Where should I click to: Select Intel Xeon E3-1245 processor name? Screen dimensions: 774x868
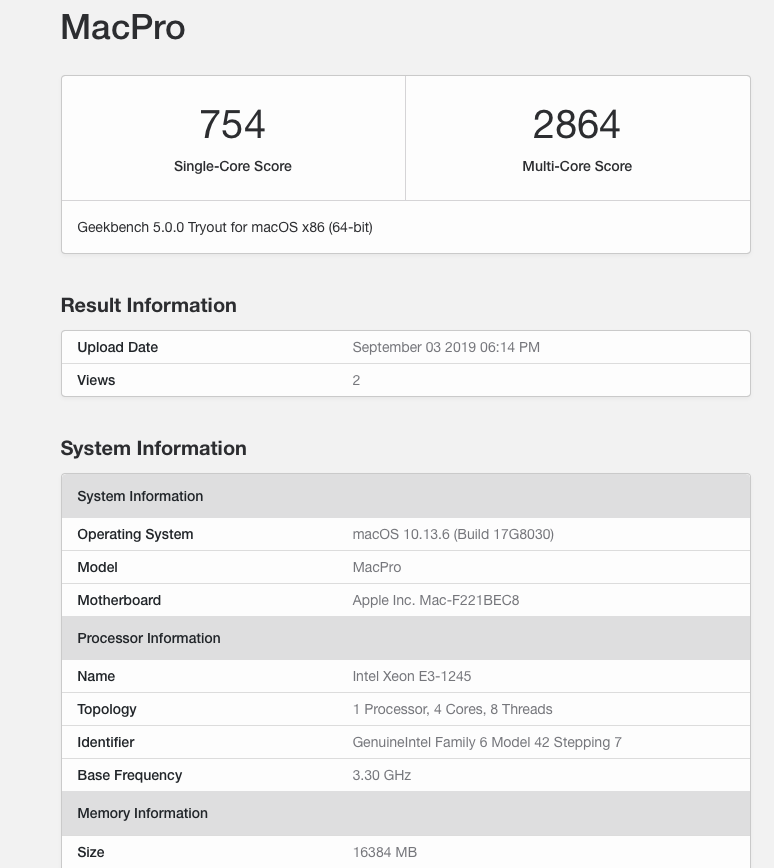[411, 676]
